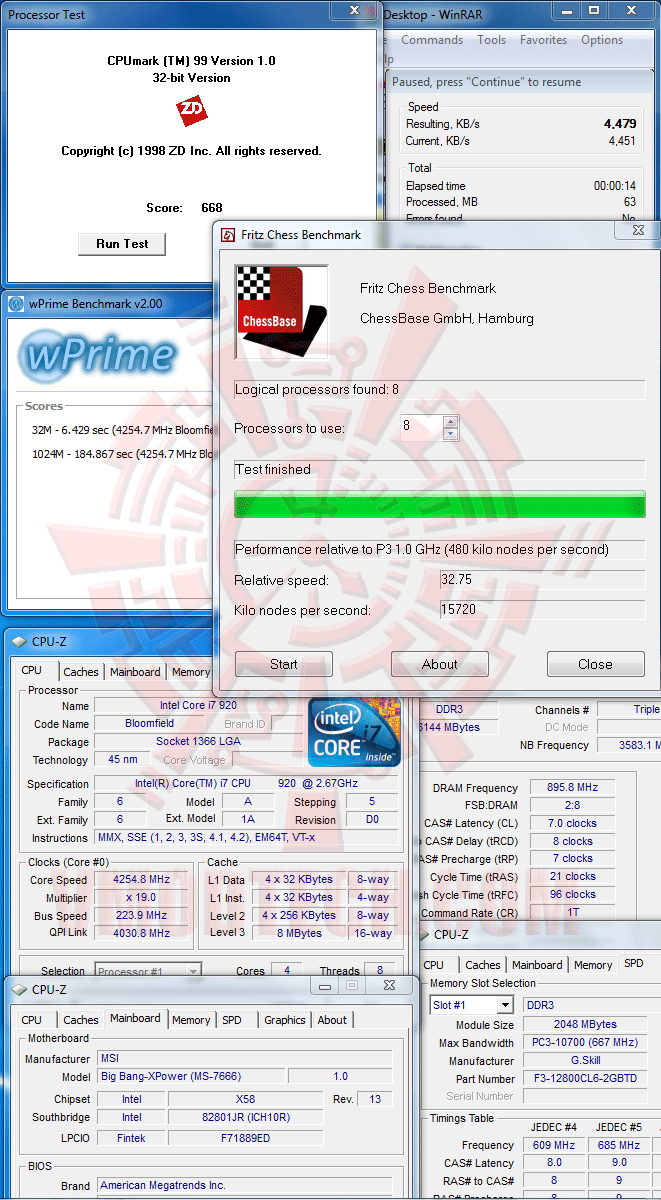Select CPU tab in SPD CPU-Z window

click(x=434, y=965)
